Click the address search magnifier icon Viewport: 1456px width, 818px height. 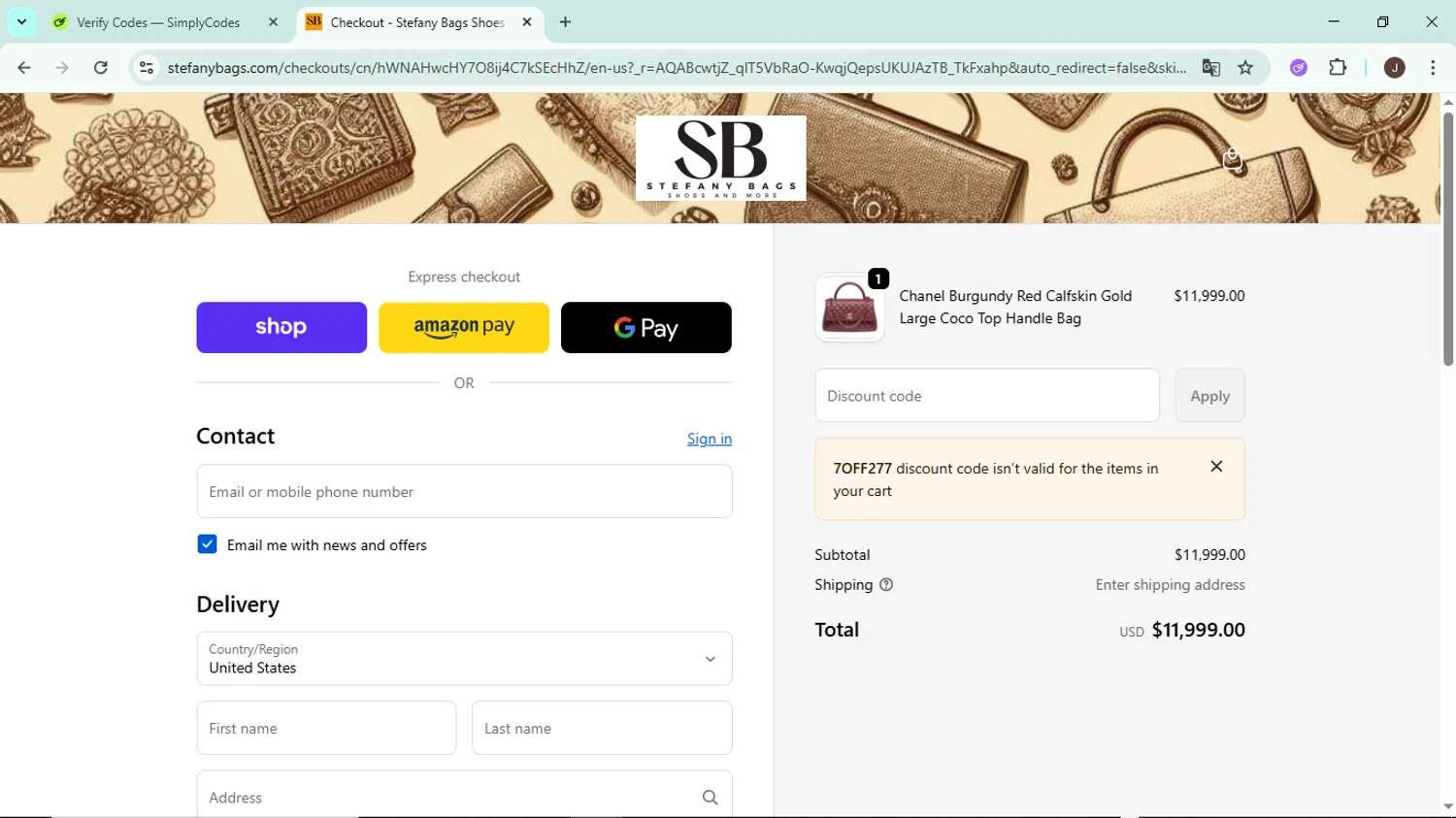pos(710,798)
